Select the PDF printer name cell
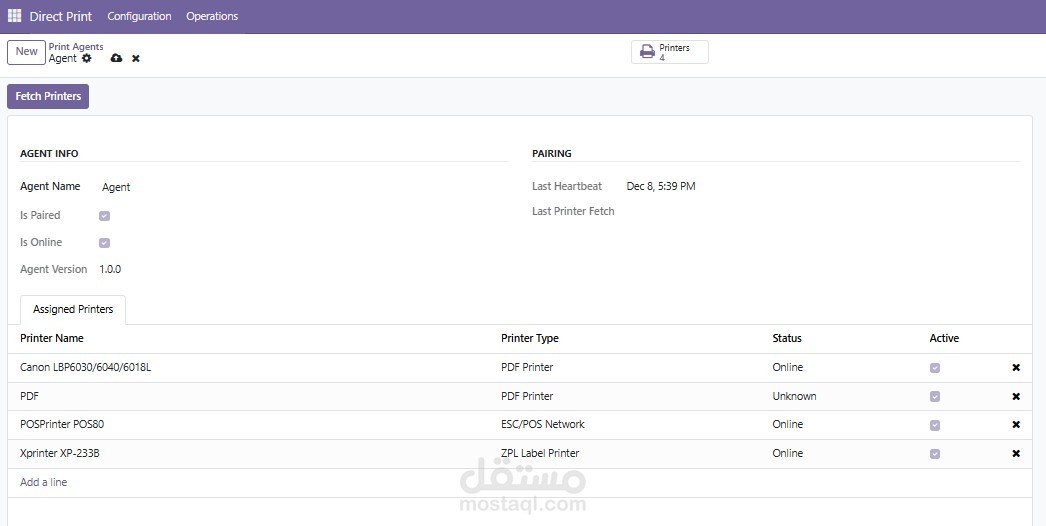Viewport: 1046px width, 526px height. point(29,396)
